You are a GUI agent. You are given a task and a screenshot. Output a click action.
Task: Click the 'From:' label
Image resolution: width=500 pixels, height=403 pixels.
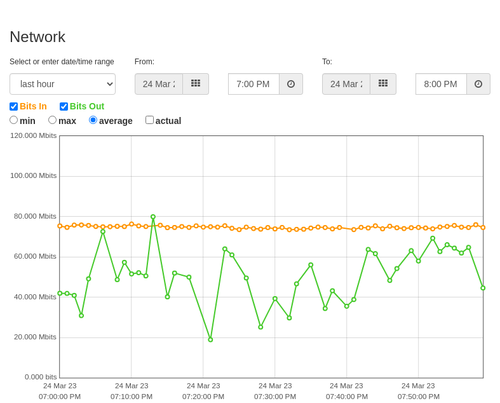(x=144, y=62)
